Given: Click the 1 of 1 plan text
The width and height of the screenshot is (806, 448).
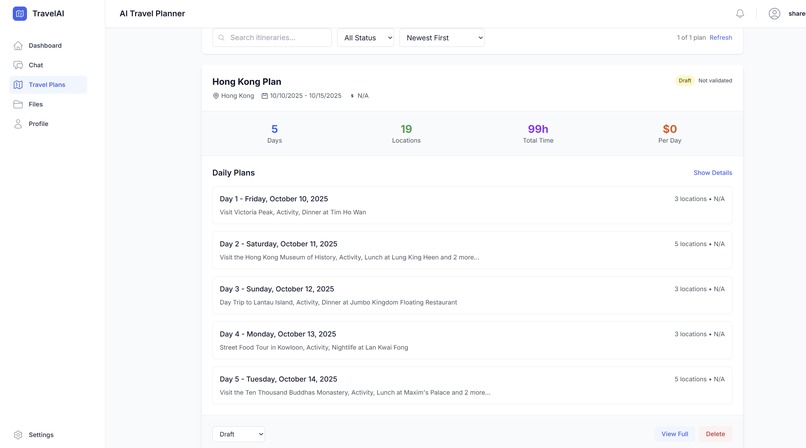Looking at the screenshot, I should point(691,38).
